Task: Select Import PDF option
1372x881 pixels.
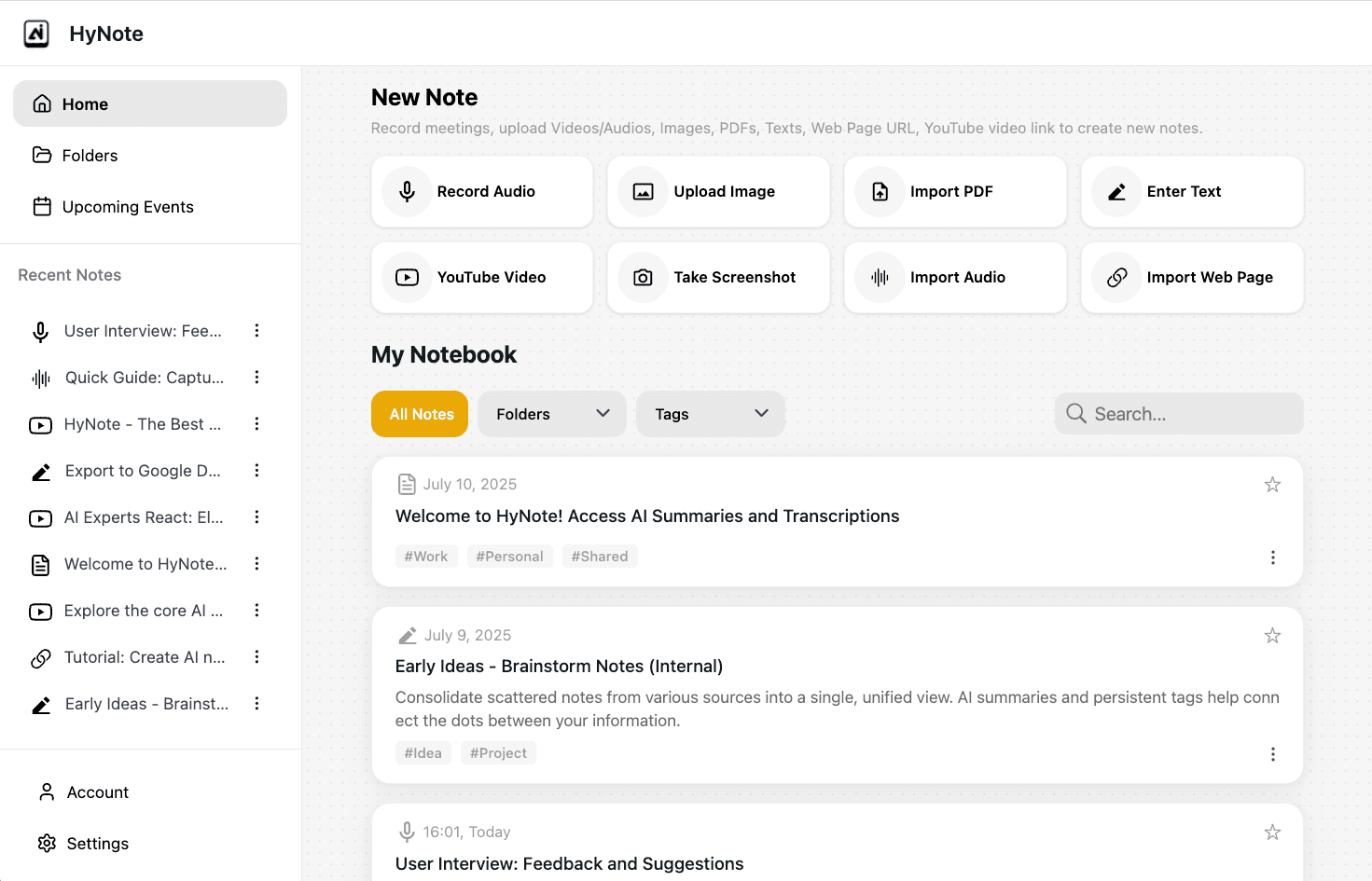Action: click(x=955, y=191)
